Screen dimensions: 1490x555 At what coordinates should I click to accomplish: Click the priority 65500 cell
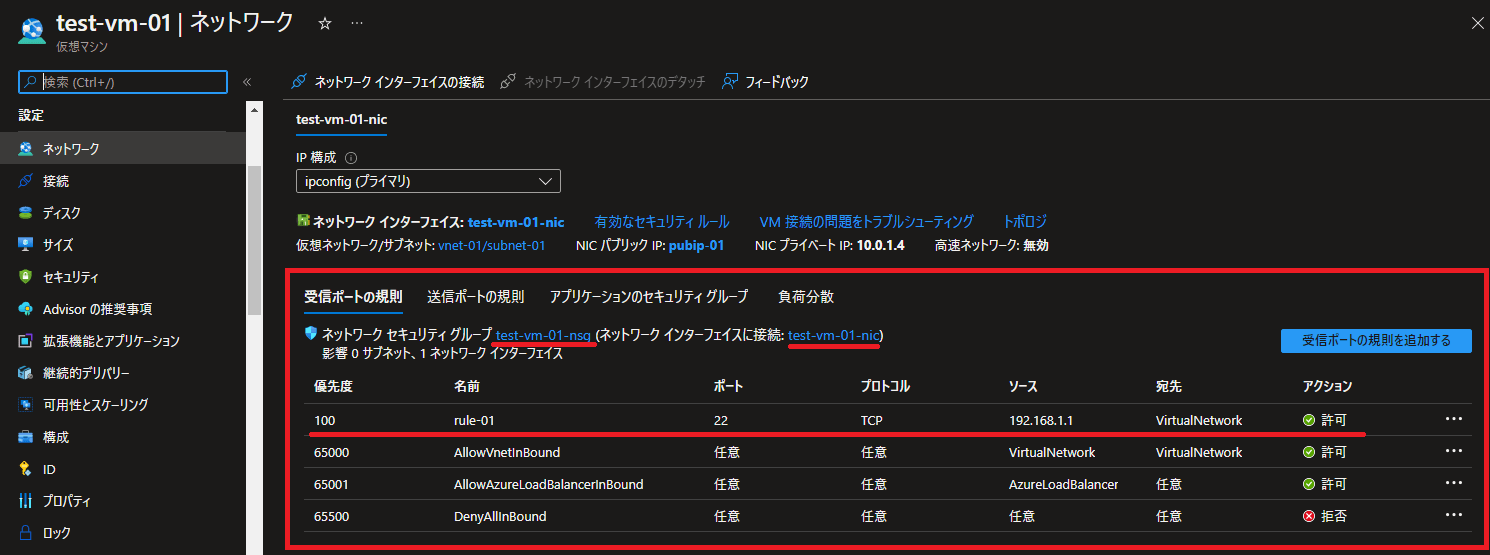tap(331, 516)
